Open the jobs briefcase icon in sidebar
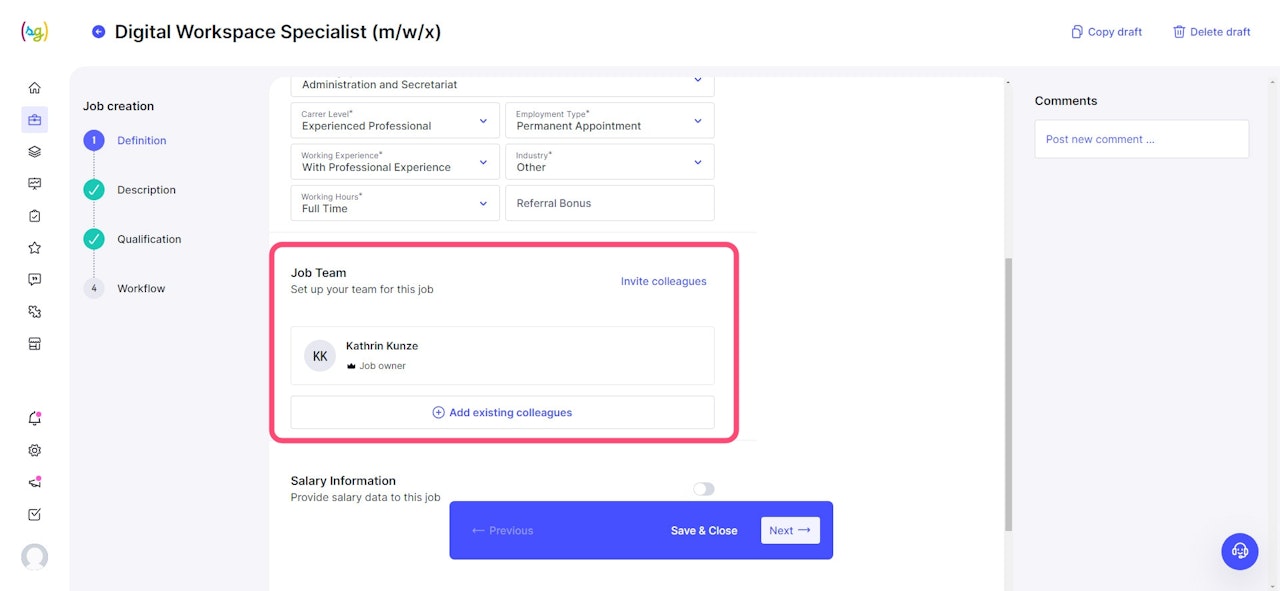 (x=34, y=120)
